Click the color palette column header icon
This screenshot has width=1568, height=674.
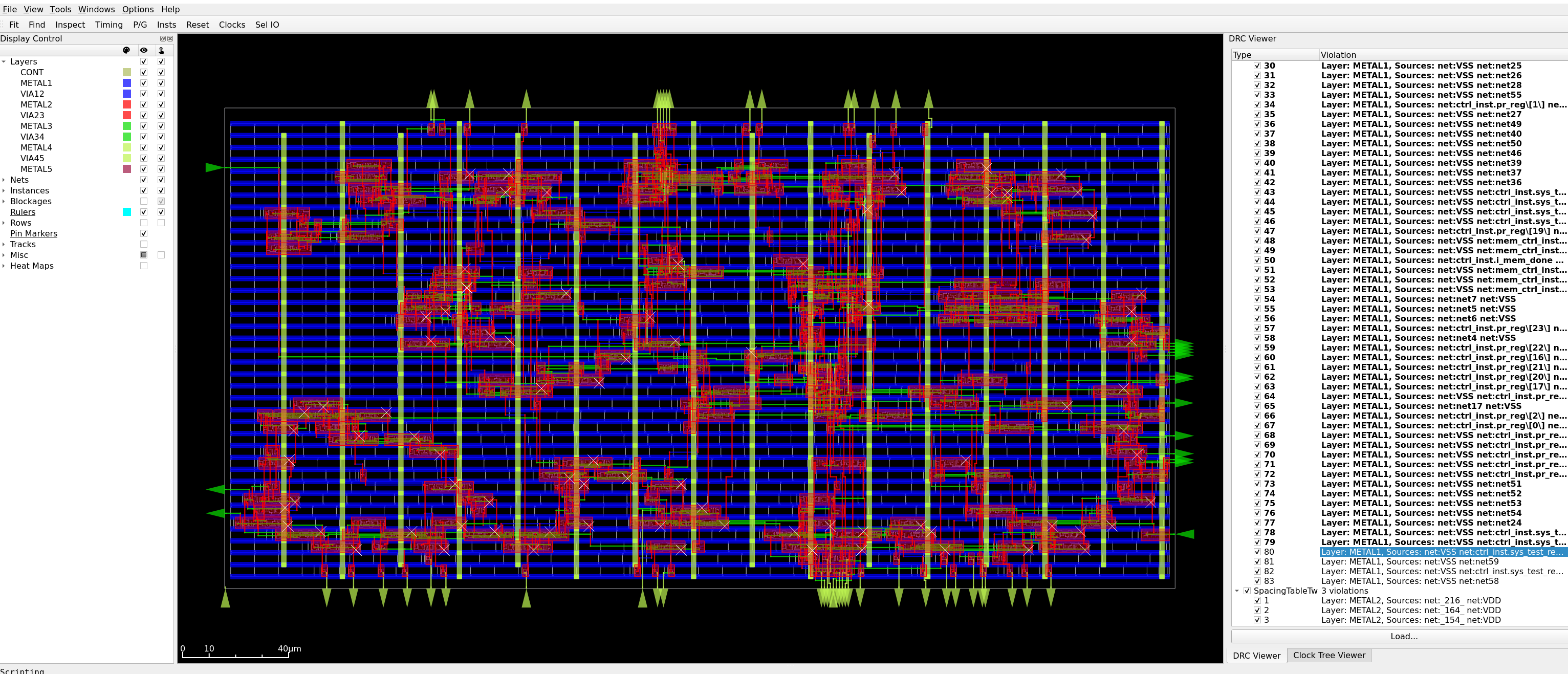tap(126, 51)
